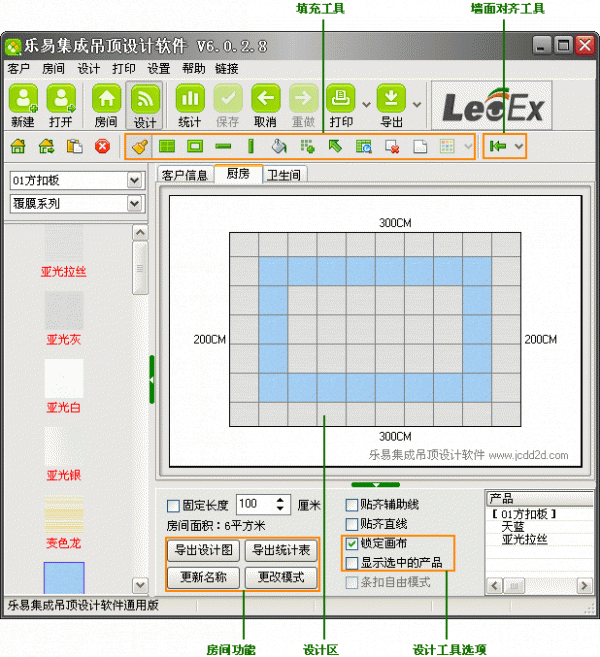The width and height of the screenshot is (600, 657).
Task: Click the 更改模式 button
Action: tap(281, 577)
